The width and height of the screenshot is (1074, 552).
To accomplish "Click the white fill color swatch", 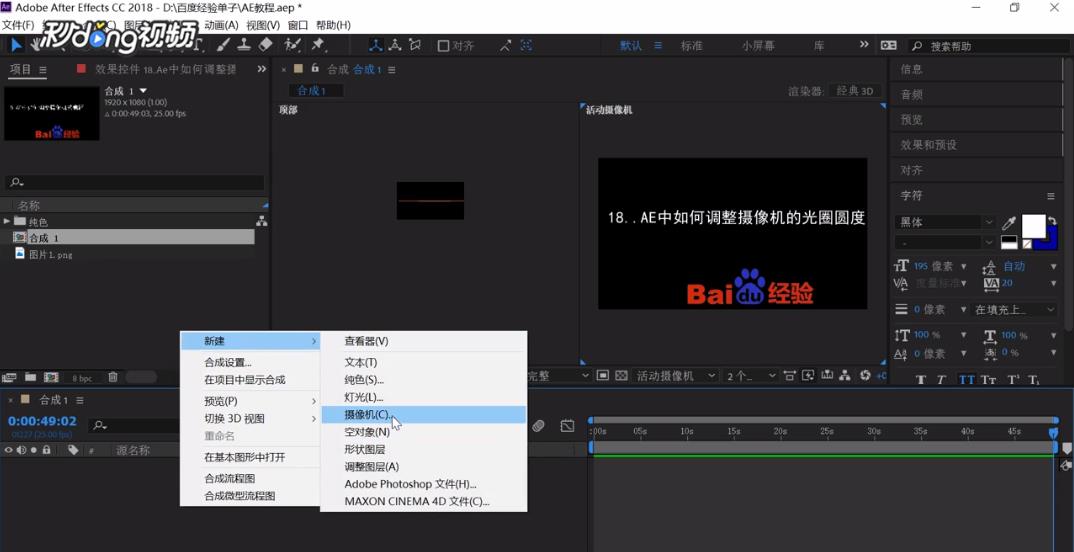I will [1033, 225].
